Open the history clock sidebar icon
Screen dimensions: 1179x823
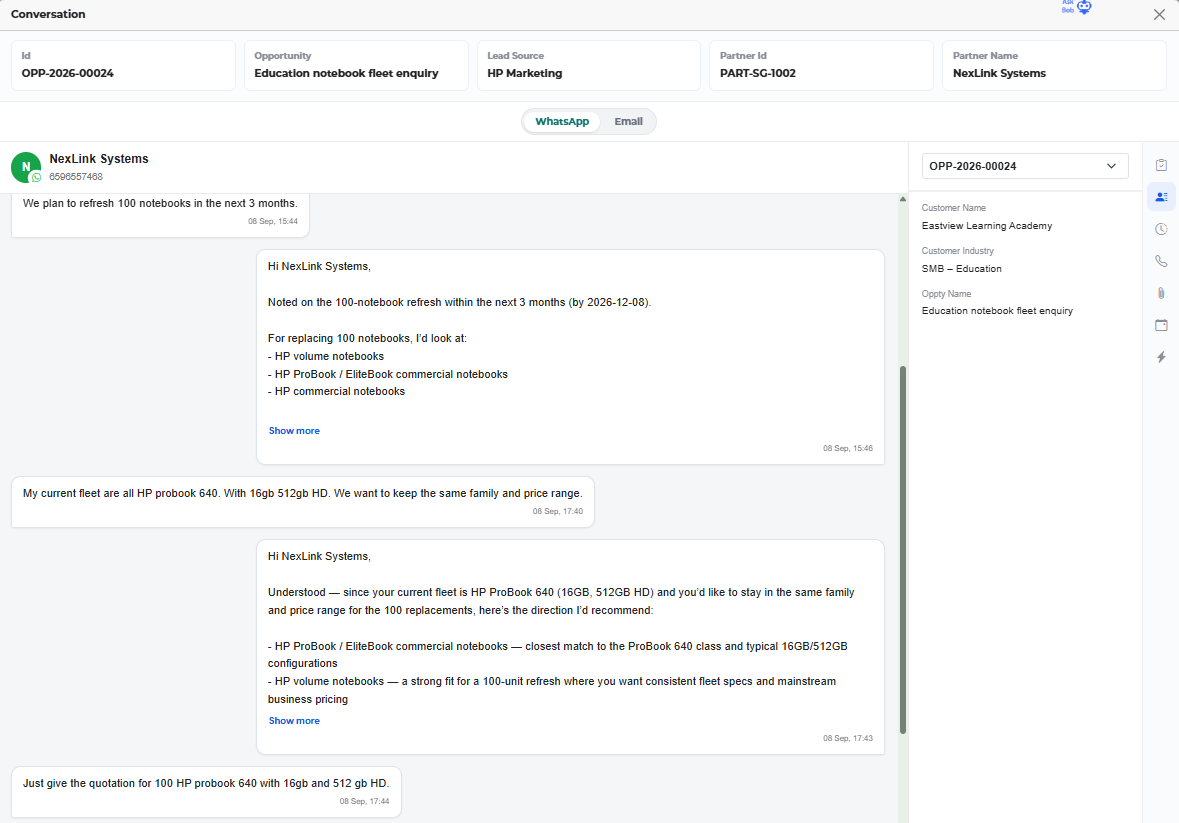click(1161, 229)
